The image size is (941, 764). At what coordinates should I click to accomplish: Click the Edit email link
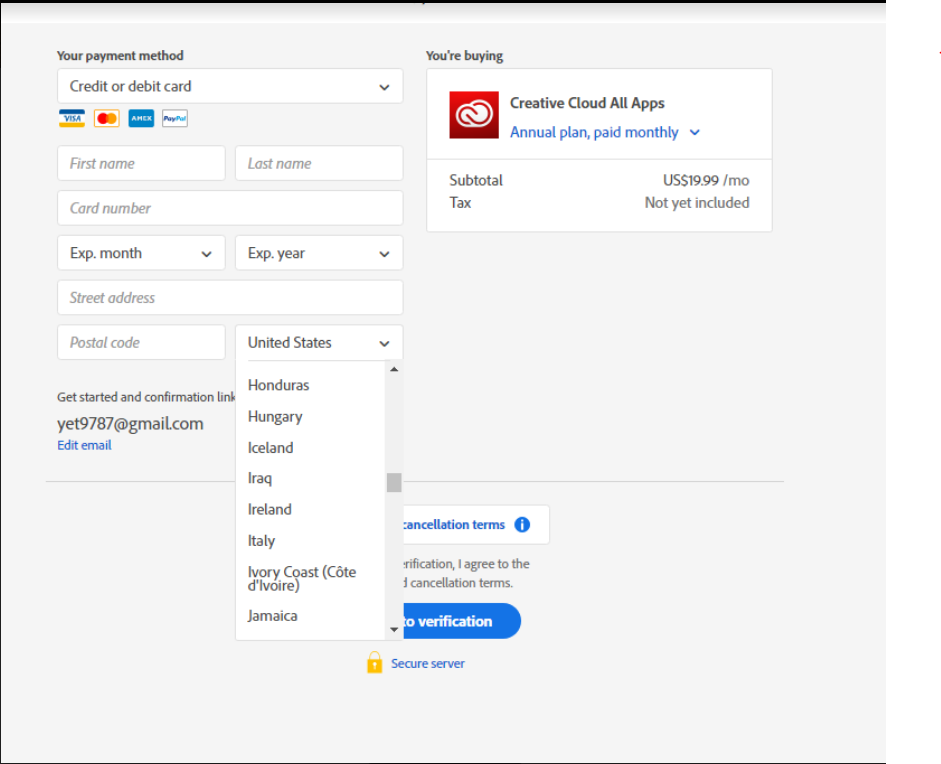pyautogui.click(x=84, y=445)
